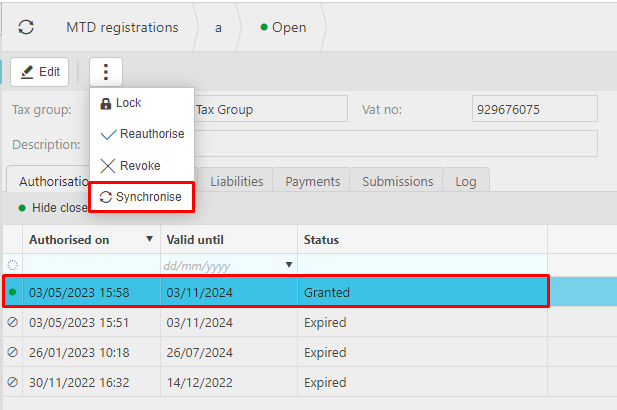Click expired icon on 30/11/2022 16:32 row
Image resolution: width=617 pixels, height=410 pixels.
point(13,382)
